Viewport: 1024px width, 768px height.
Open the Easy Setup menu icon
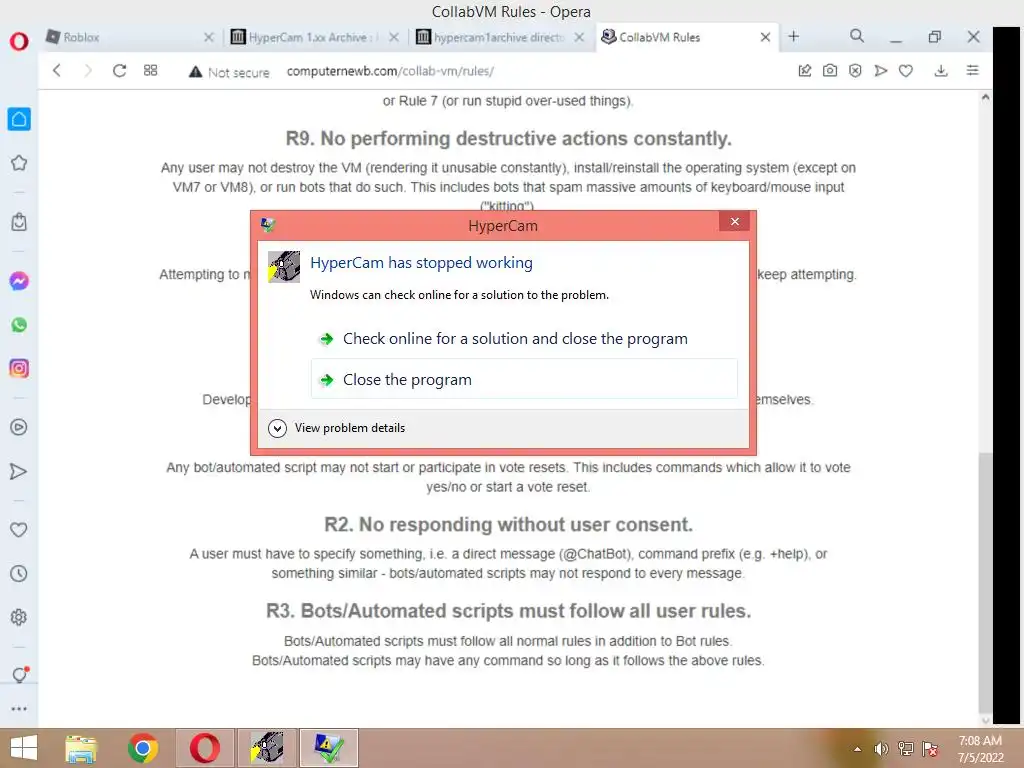[972, 71]
